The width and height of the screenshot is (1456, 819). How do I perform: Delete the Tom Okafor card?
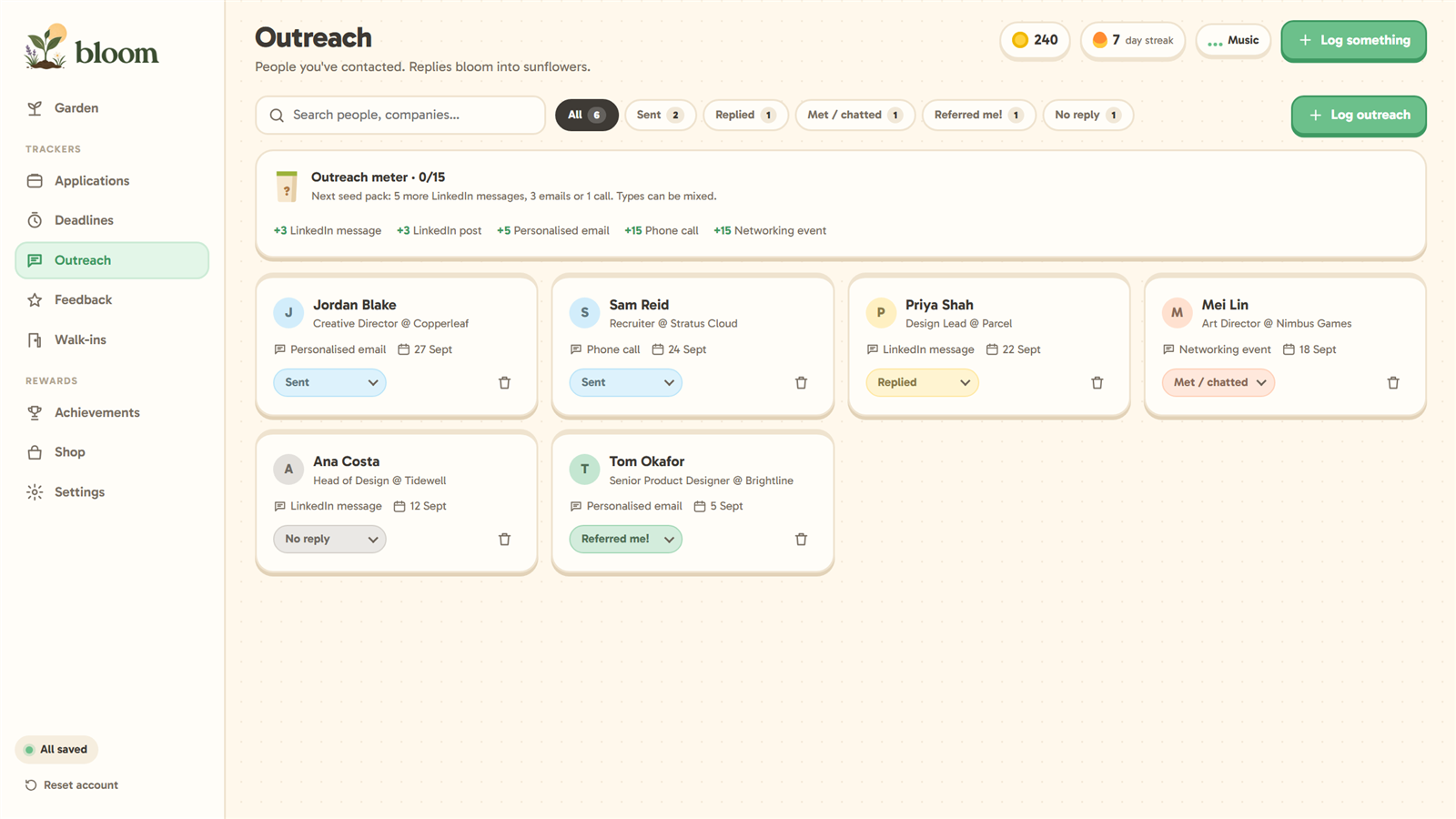pos(801,540)
